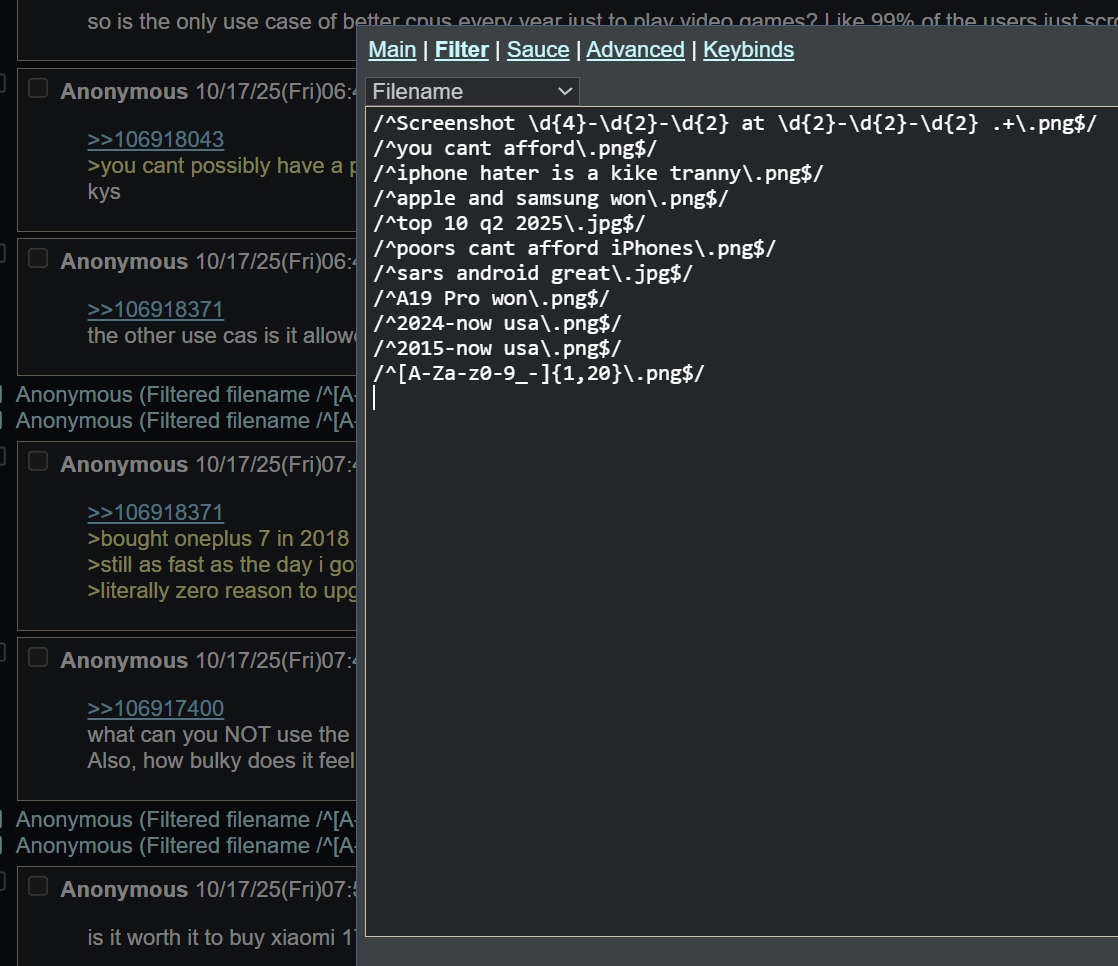Click text 'the other use cas is it allow'
The height and width of the screenshot is (966, 1118).
pos(221,336)
